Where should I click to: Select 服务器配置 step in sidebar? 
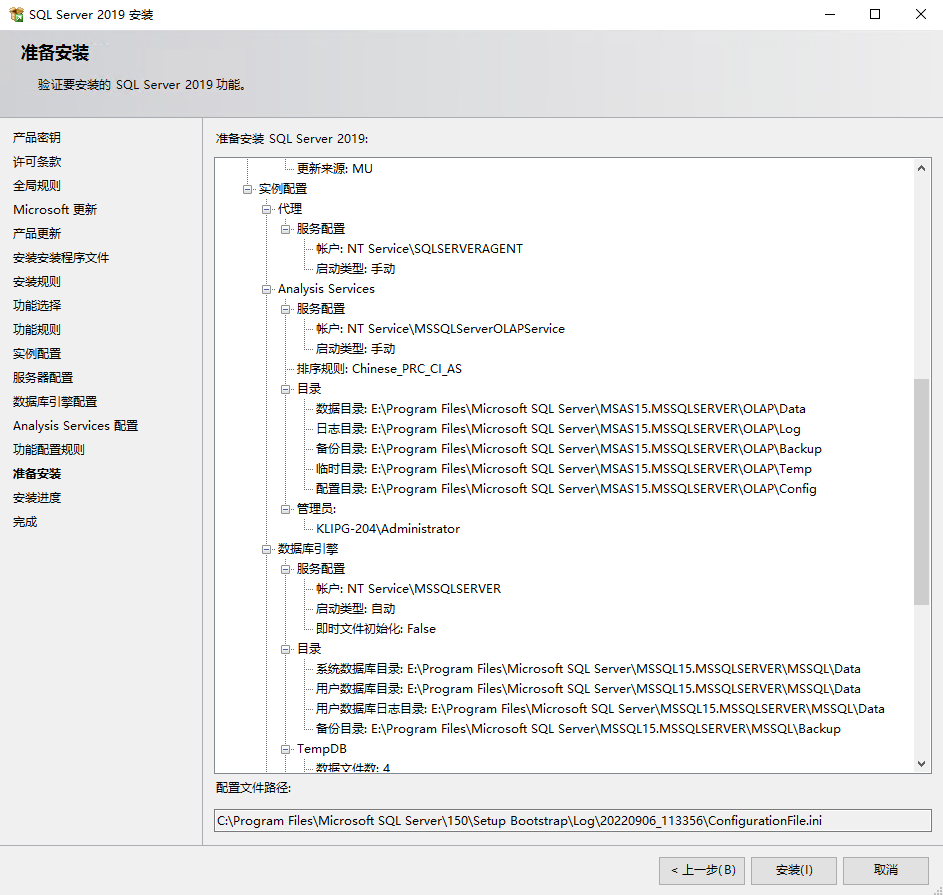tap(43, 378)
